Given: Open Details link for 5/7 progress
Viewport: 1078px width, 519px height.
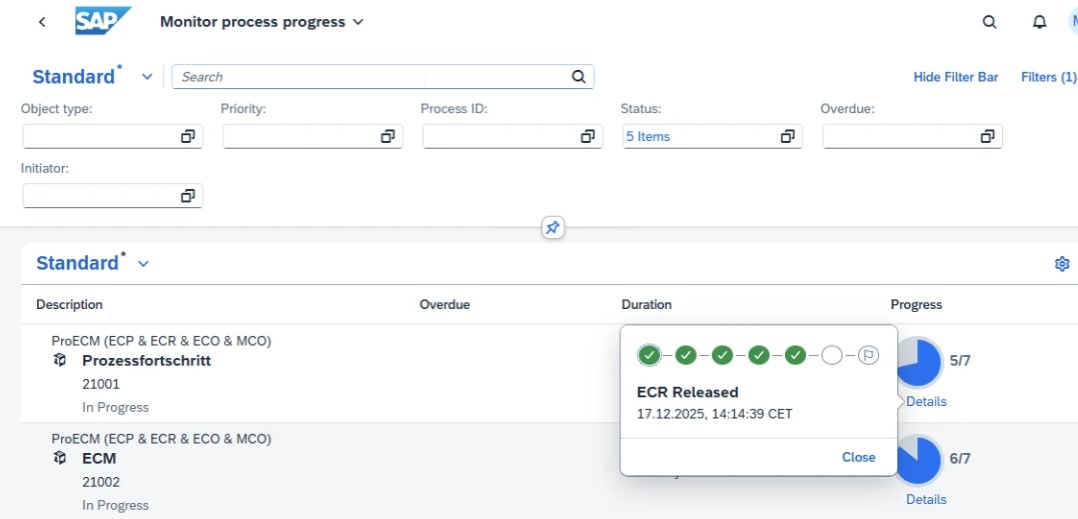Looking at the screenshot, I should 926,401.
